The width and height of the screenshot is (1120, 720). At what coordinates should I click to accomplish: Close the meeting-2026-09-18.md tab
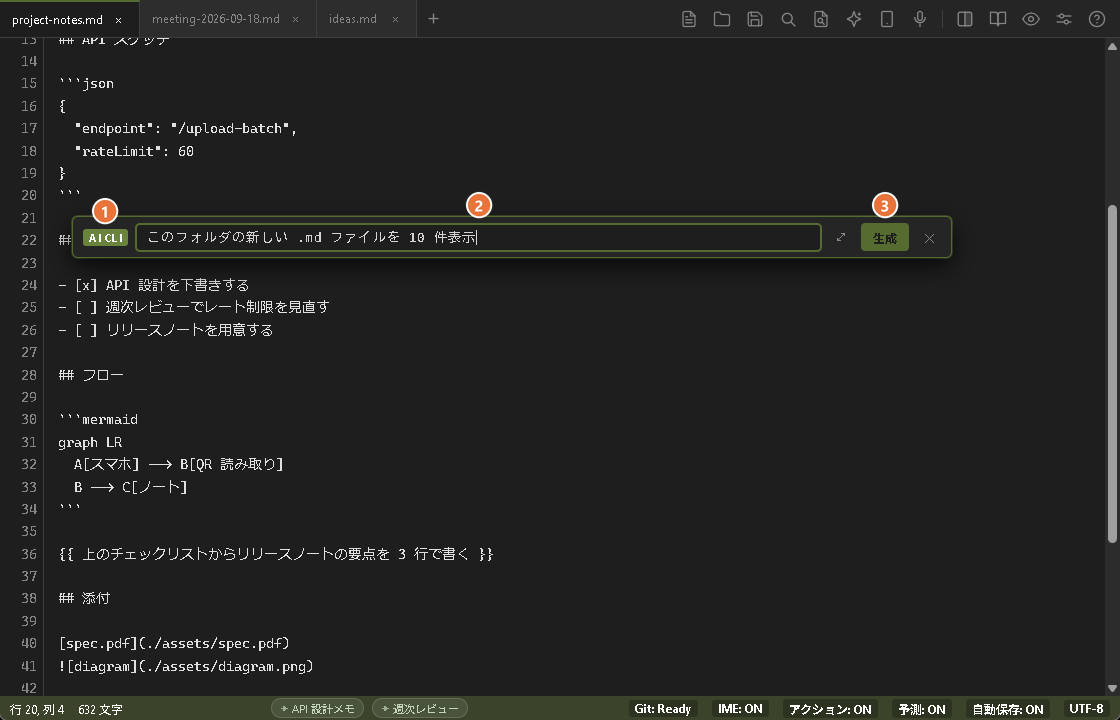point(295,20)
